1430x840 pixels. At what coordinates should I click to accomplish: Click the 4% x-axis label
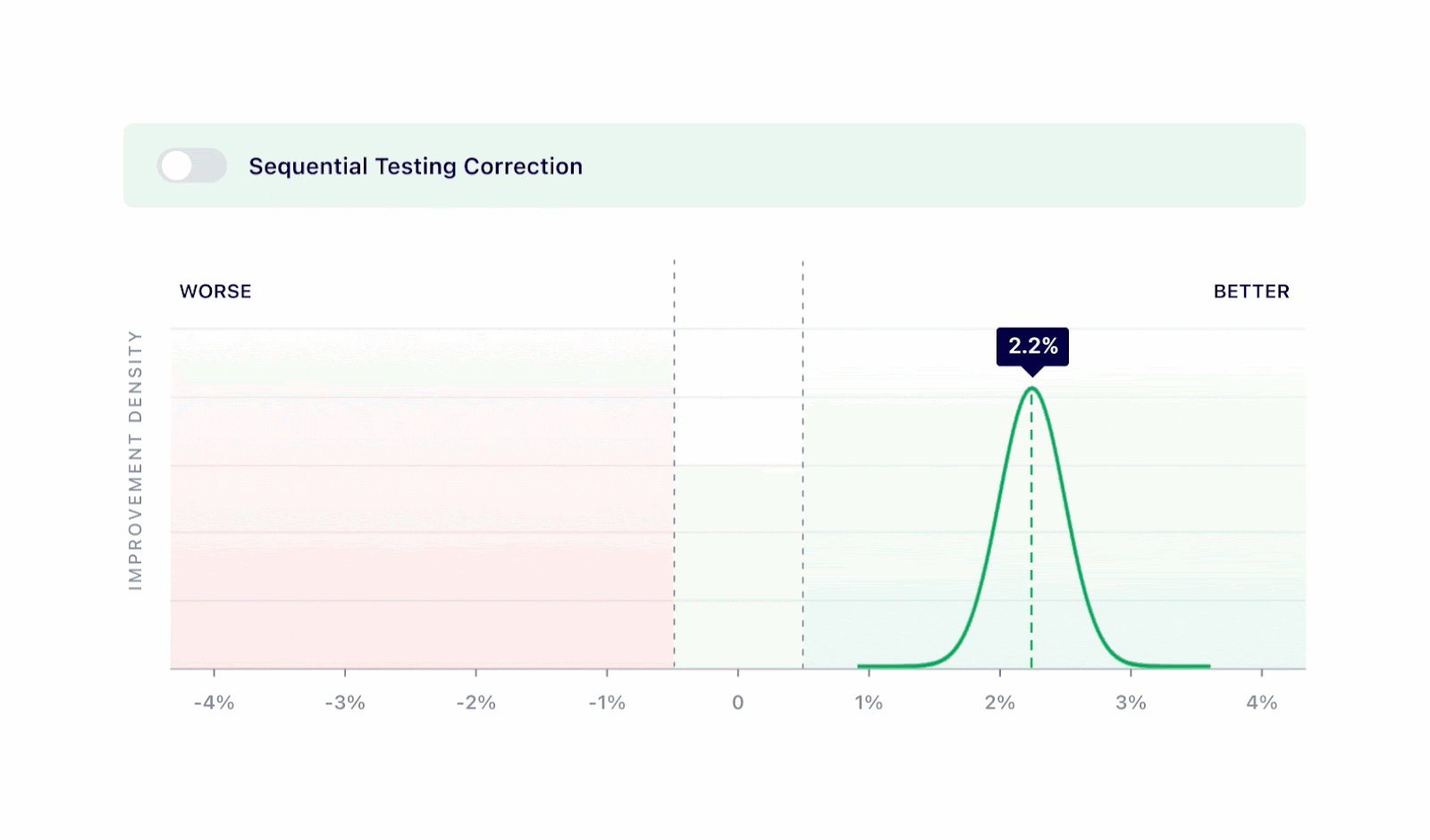1262,703
